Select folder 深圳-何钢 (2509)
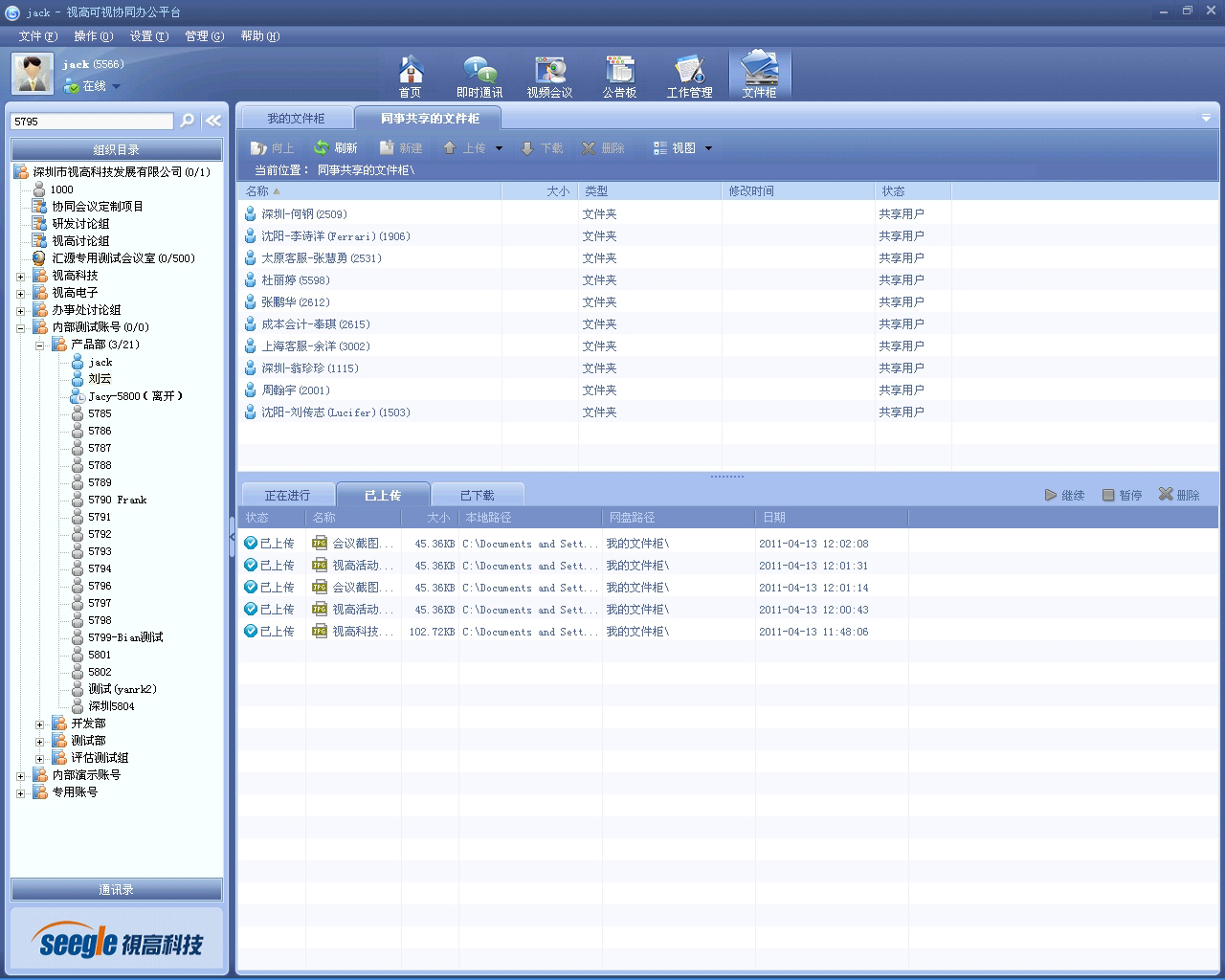 coord(304,214)
